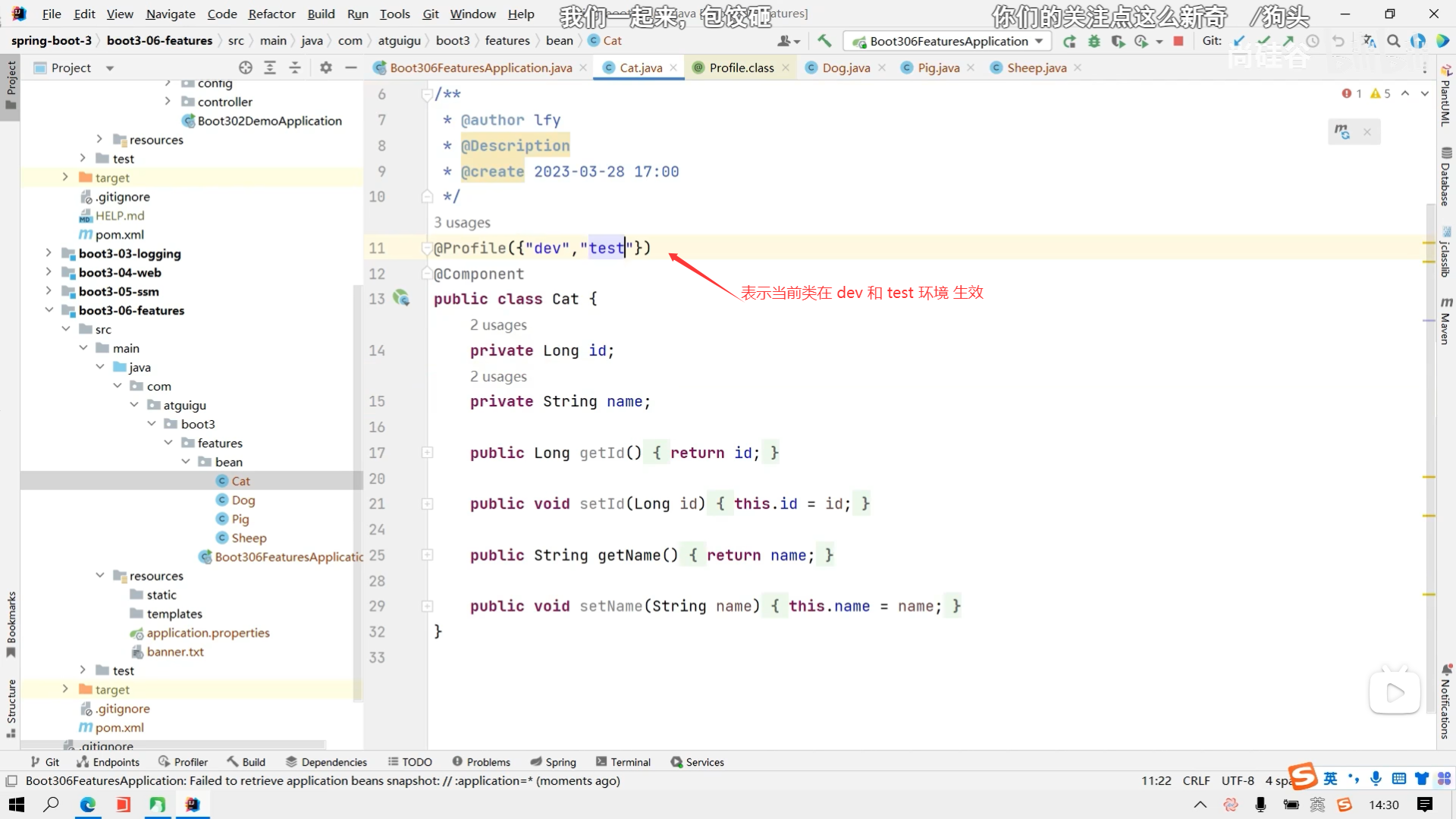Open Project panel settings gear

(x=326, y=67)
